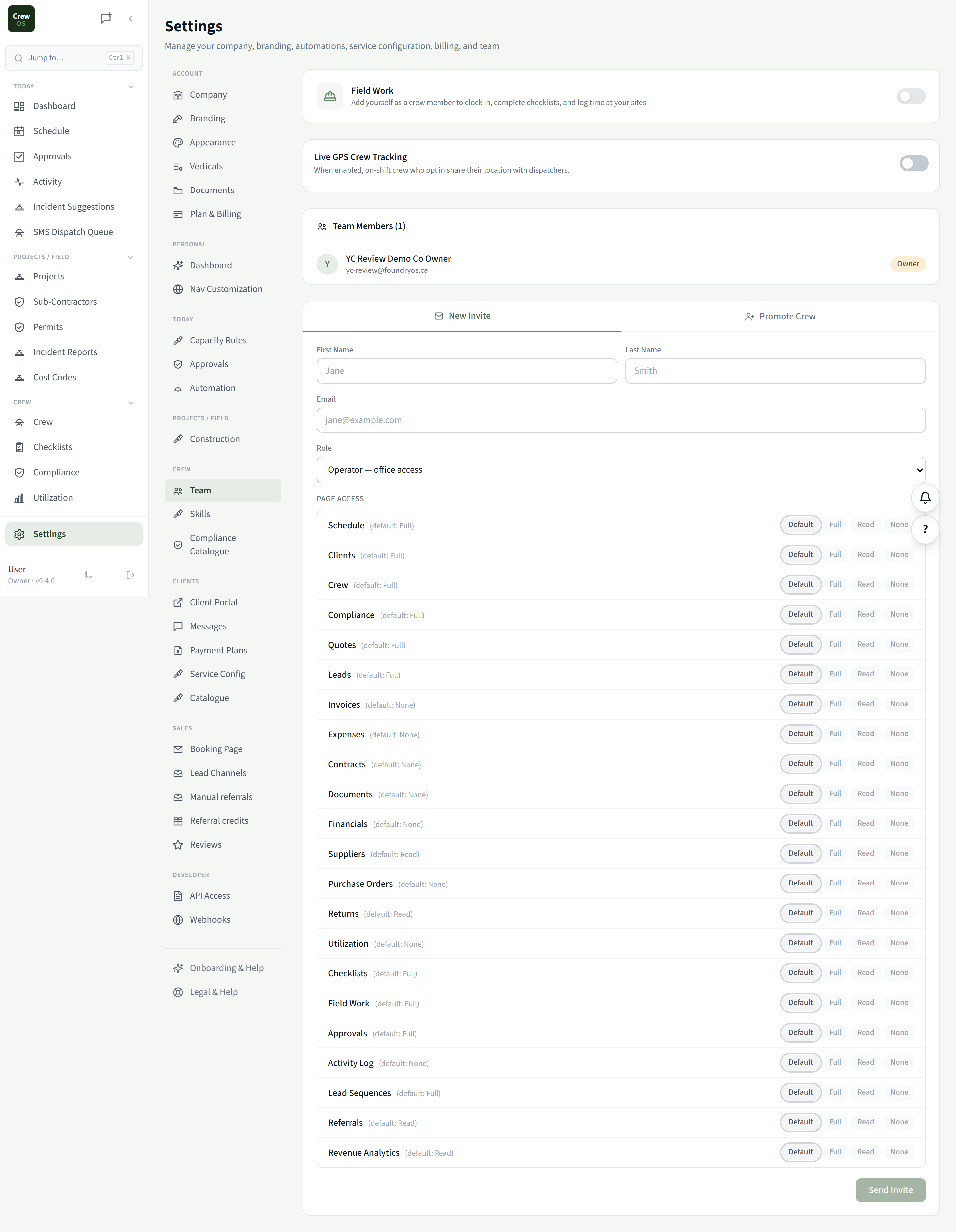The image size is (956, 1232).
Task: Switch to the New Invite tab
Action: tap(462, 316)
